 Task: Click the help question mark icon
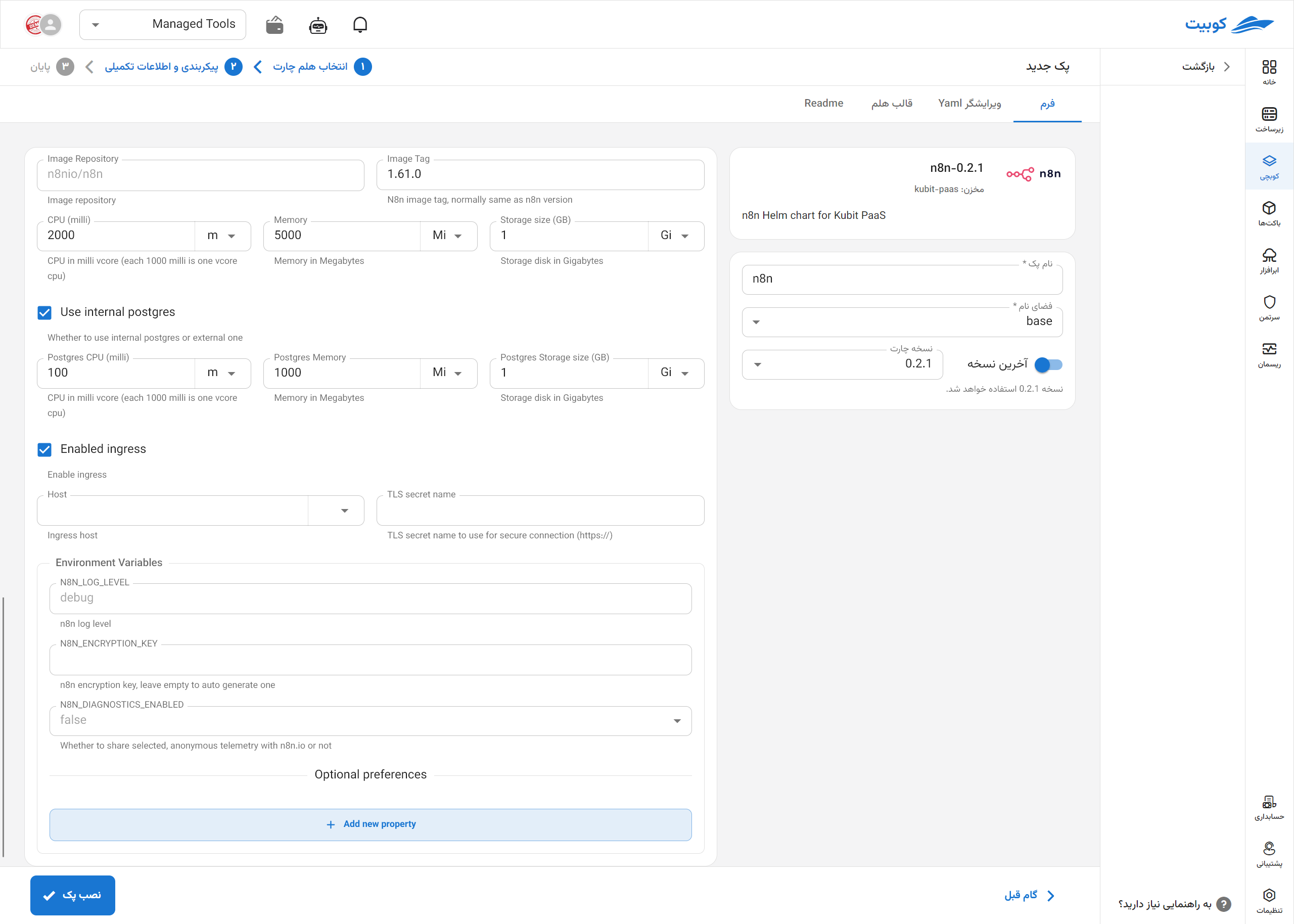1223,904
